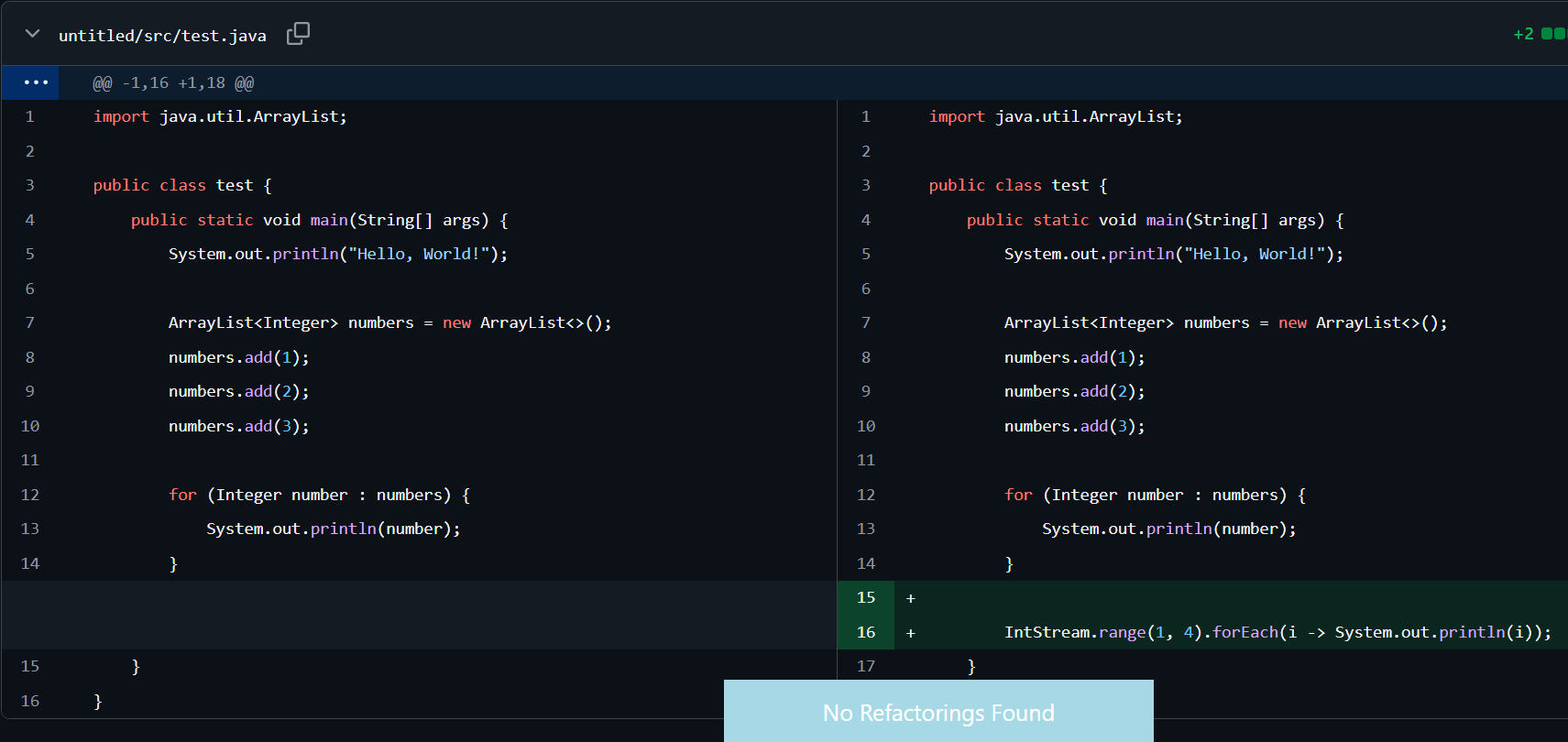Click the added IntStream.range code line
This screenshot has height=742, width=1568.
pyautogui.click(x=1277, y=632)
